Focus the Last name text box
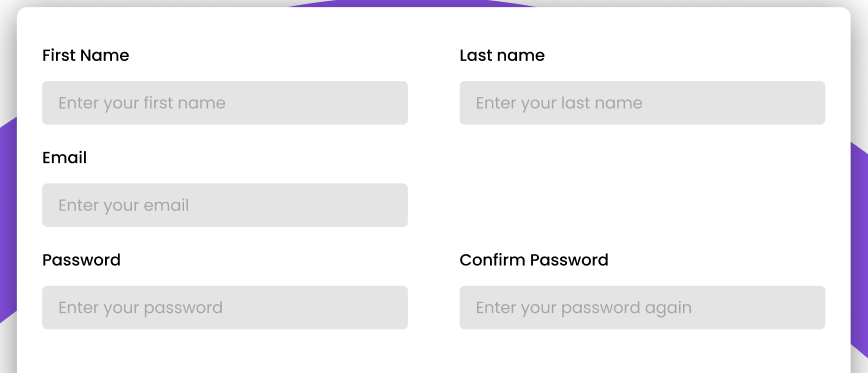The width and height of the screenshot is (868, 373). [x=642, y=103]
